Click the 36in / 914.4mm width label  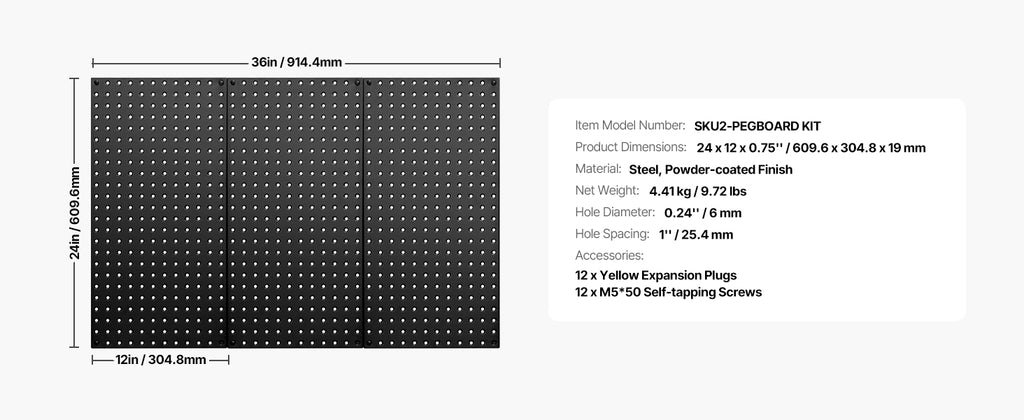click(x=296, y=62)
